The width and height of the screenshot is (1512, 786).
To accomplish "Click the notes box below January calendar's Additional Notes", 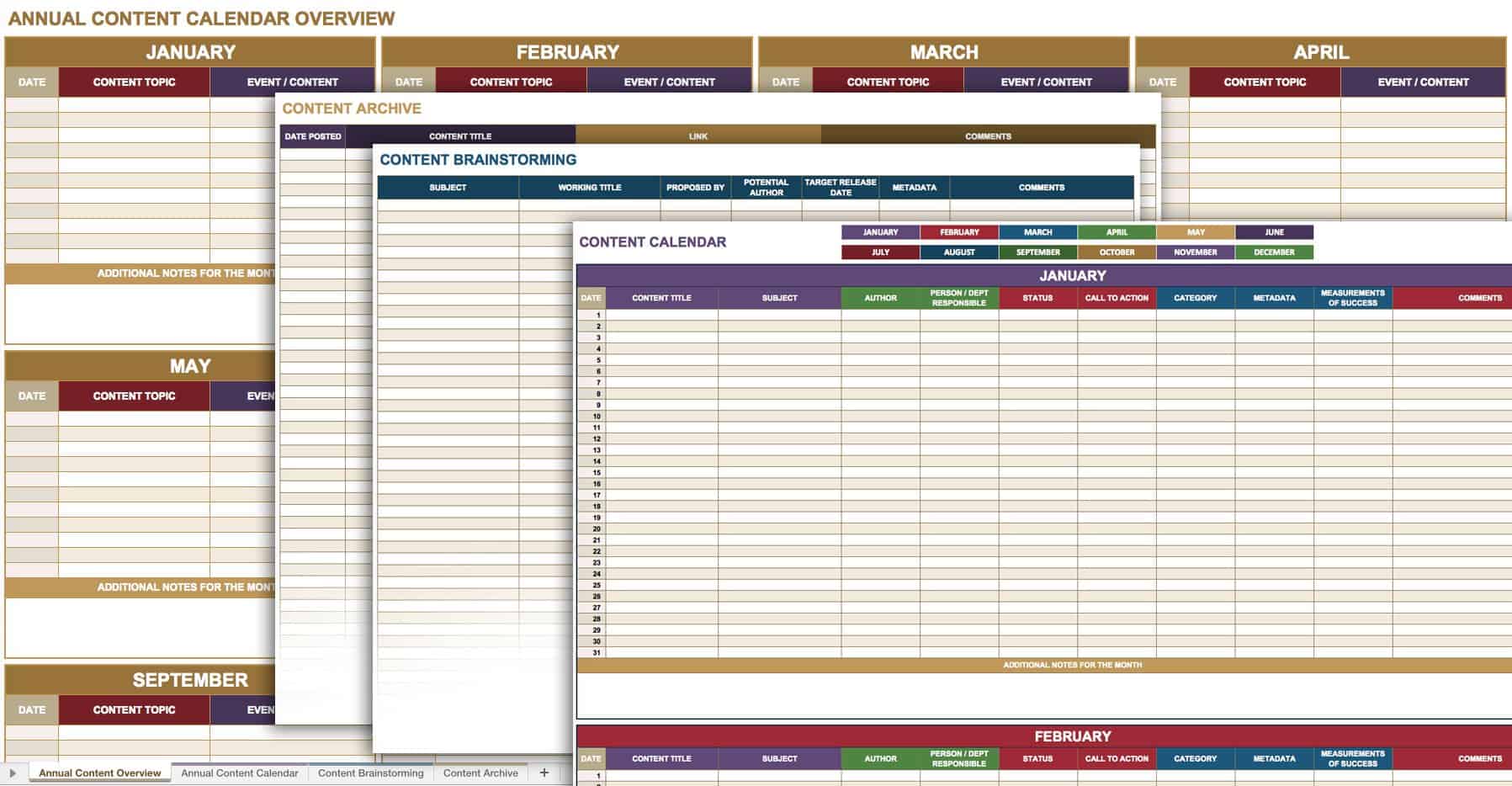I will [x=1043, y=695].
